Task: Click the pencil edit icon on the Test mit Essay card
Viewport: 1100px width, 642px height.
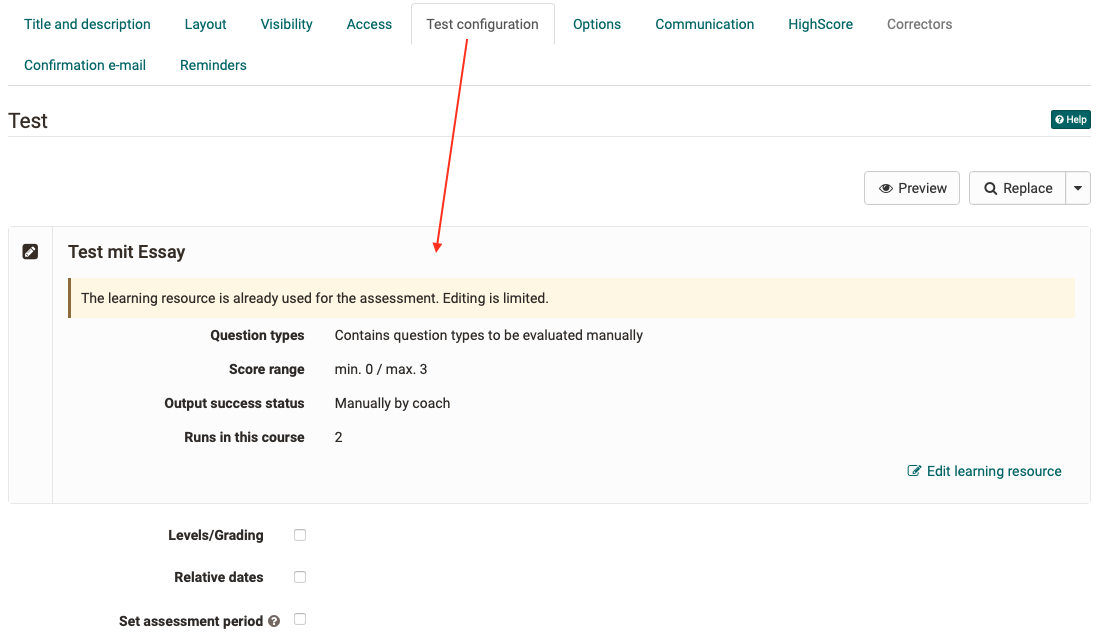Action: 30,251
